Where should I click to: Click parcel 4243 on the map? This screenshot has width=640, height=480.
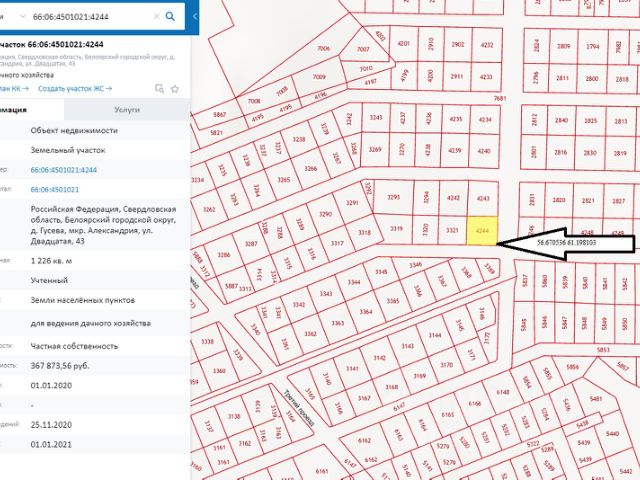click(484, 198)
